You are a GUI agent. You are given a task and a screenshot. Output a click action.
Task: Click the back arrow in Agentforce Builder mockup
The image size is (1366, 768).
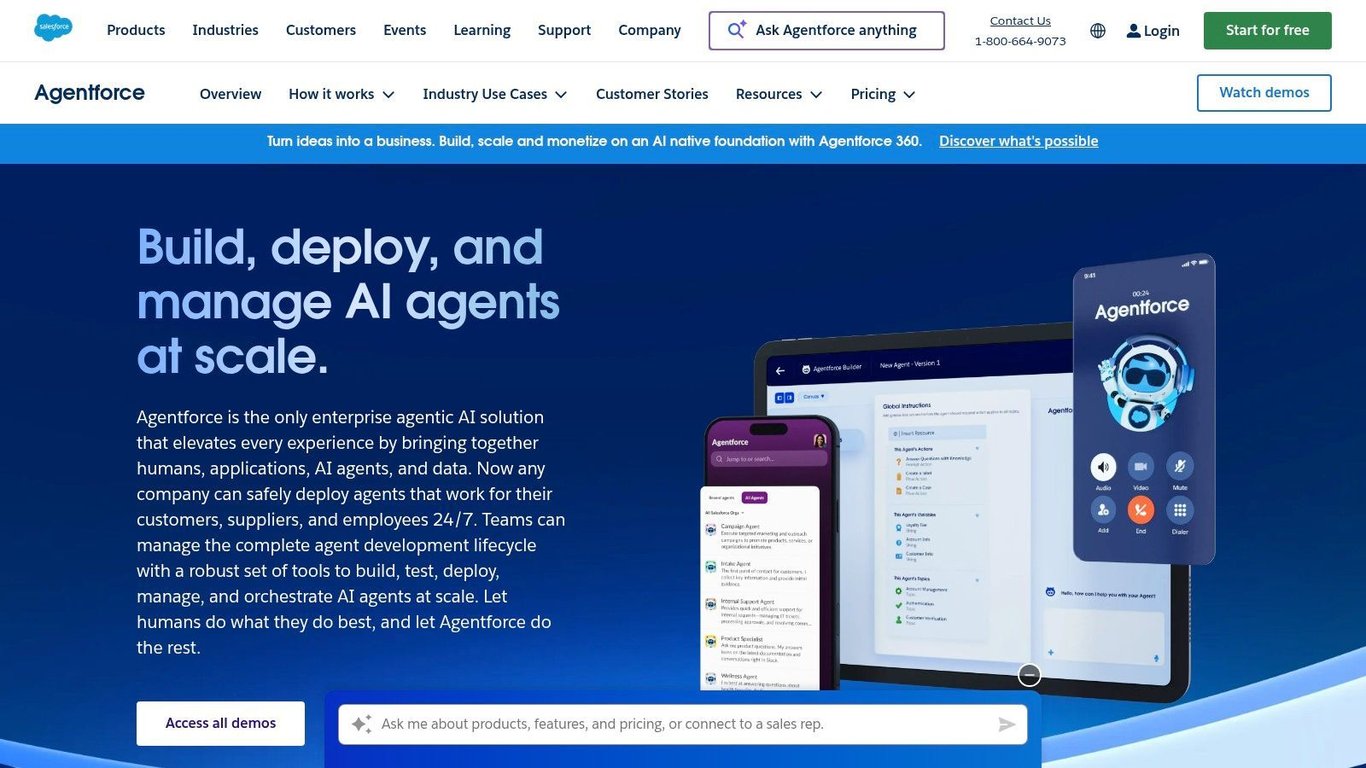(x=781, y=371)
